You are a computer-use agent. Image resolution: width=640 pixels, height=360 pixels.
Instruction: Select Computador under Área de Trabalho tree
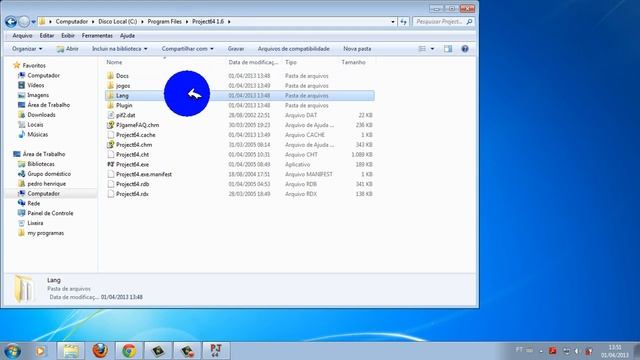click(x=43, y=193)
